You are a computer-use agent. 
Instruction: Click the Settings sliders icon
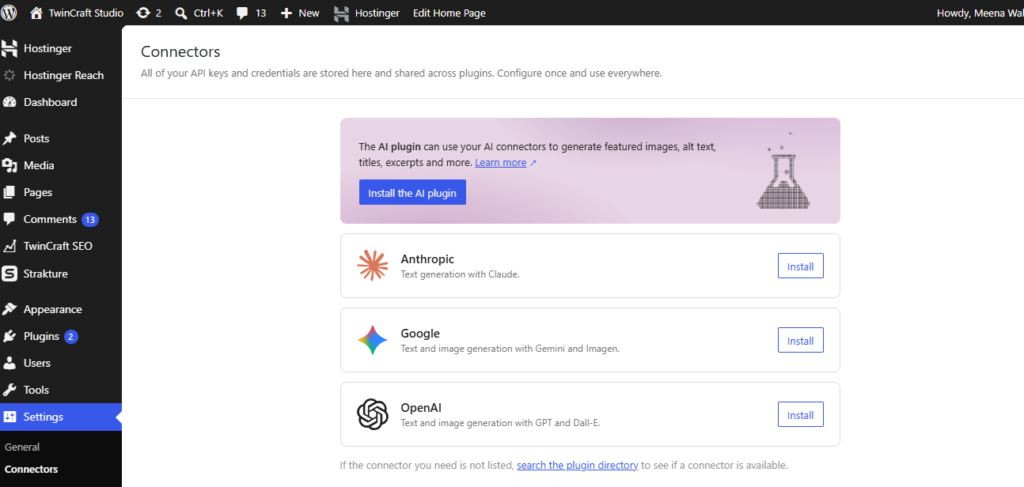pos(9,416)
